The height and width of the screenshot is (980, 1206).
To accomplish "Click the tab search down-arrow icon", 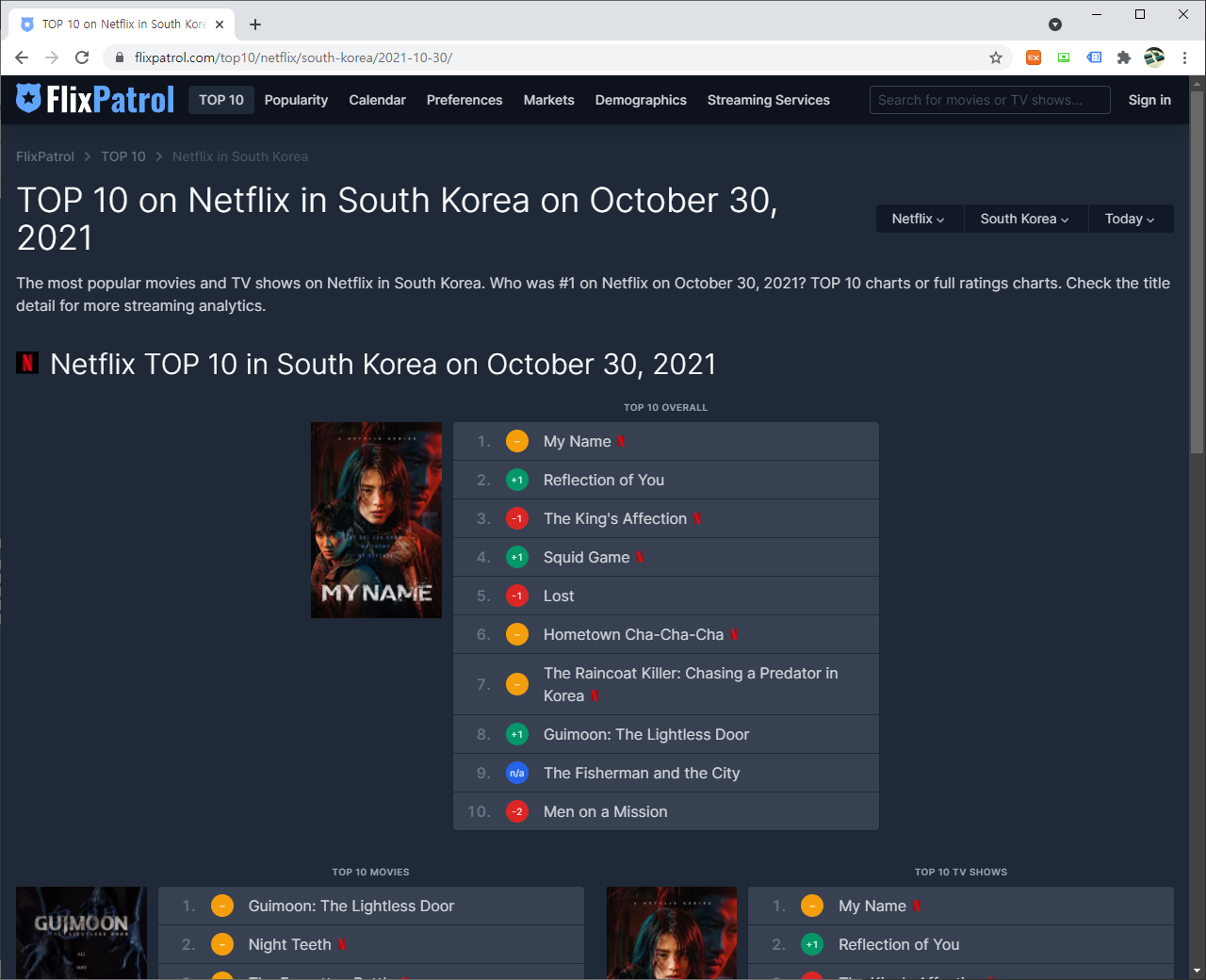I will 1055,24.
